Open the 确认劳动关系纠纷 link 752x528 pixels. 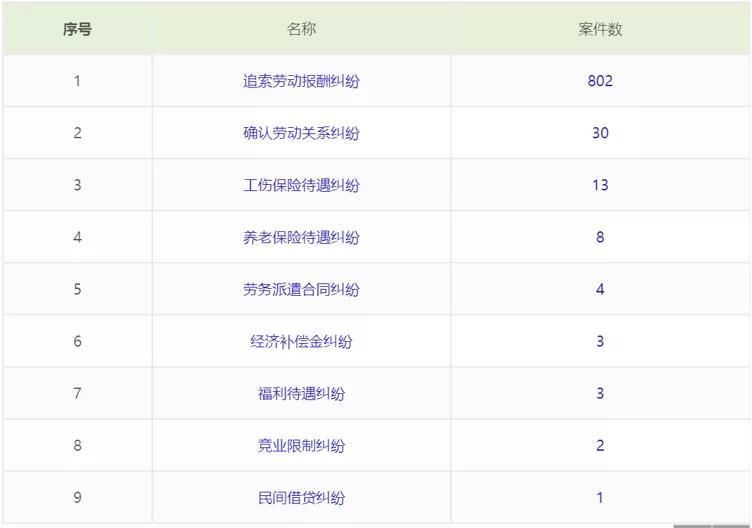click(301, 133)
